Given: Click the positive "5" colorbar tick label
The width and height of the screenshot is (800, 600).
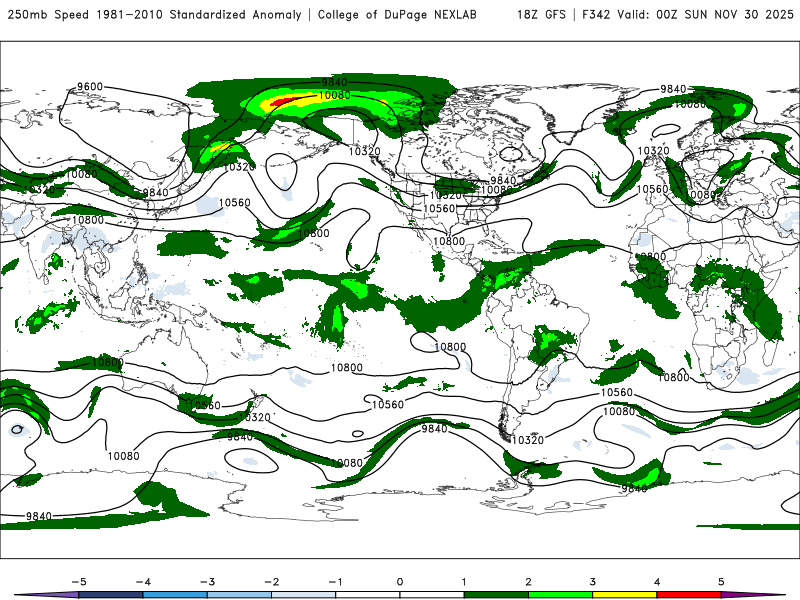Looking at the screenshot, I should pyautogui.click(x=721, y=582).
